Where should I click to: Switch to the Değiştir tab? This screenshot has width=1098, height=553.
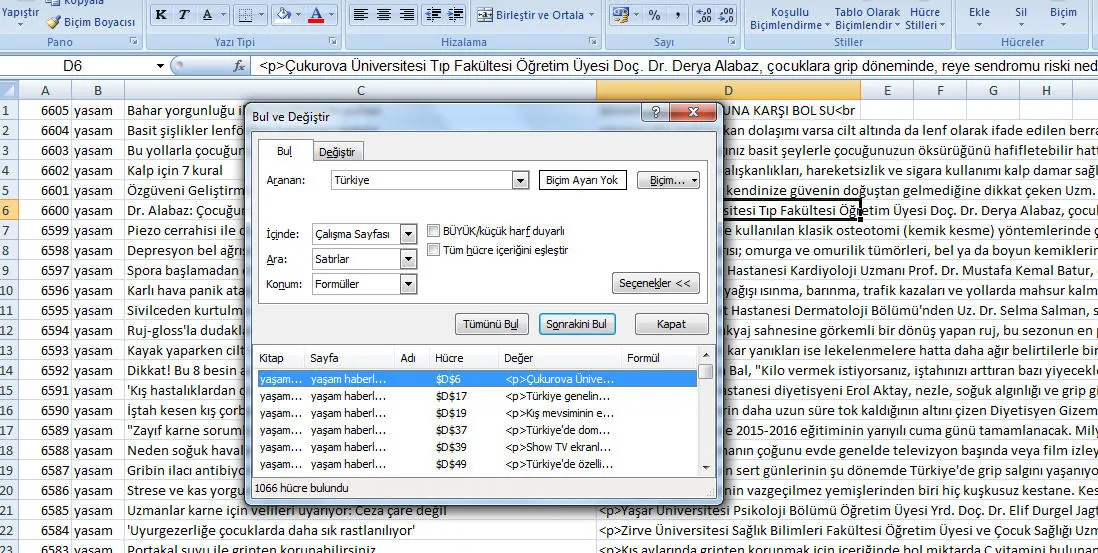pyautogui.click(x=336, y=152)
